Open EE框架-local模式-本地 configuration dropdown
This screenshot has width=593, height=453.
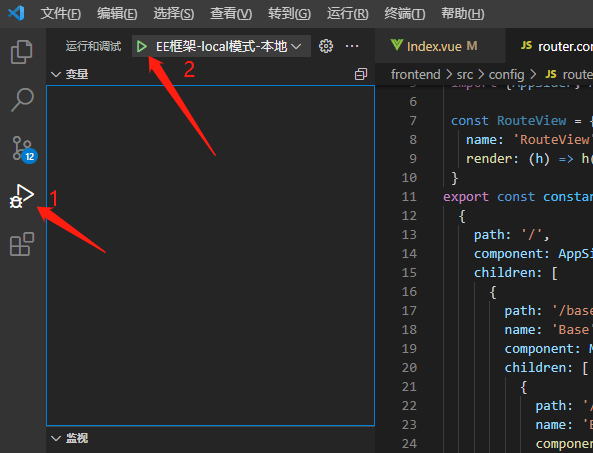coord(228,47)
